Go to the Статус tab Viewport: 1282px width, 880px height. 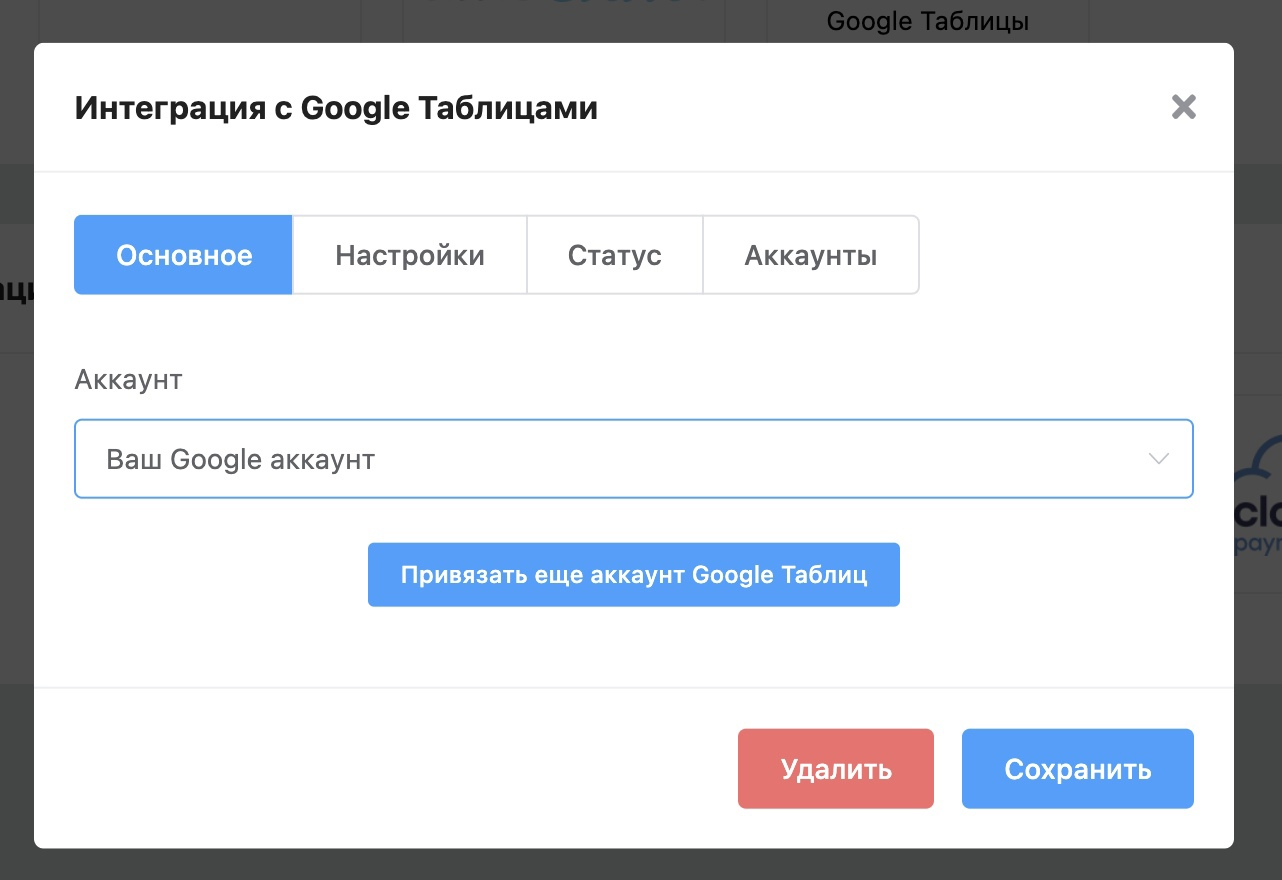[614, 255]
